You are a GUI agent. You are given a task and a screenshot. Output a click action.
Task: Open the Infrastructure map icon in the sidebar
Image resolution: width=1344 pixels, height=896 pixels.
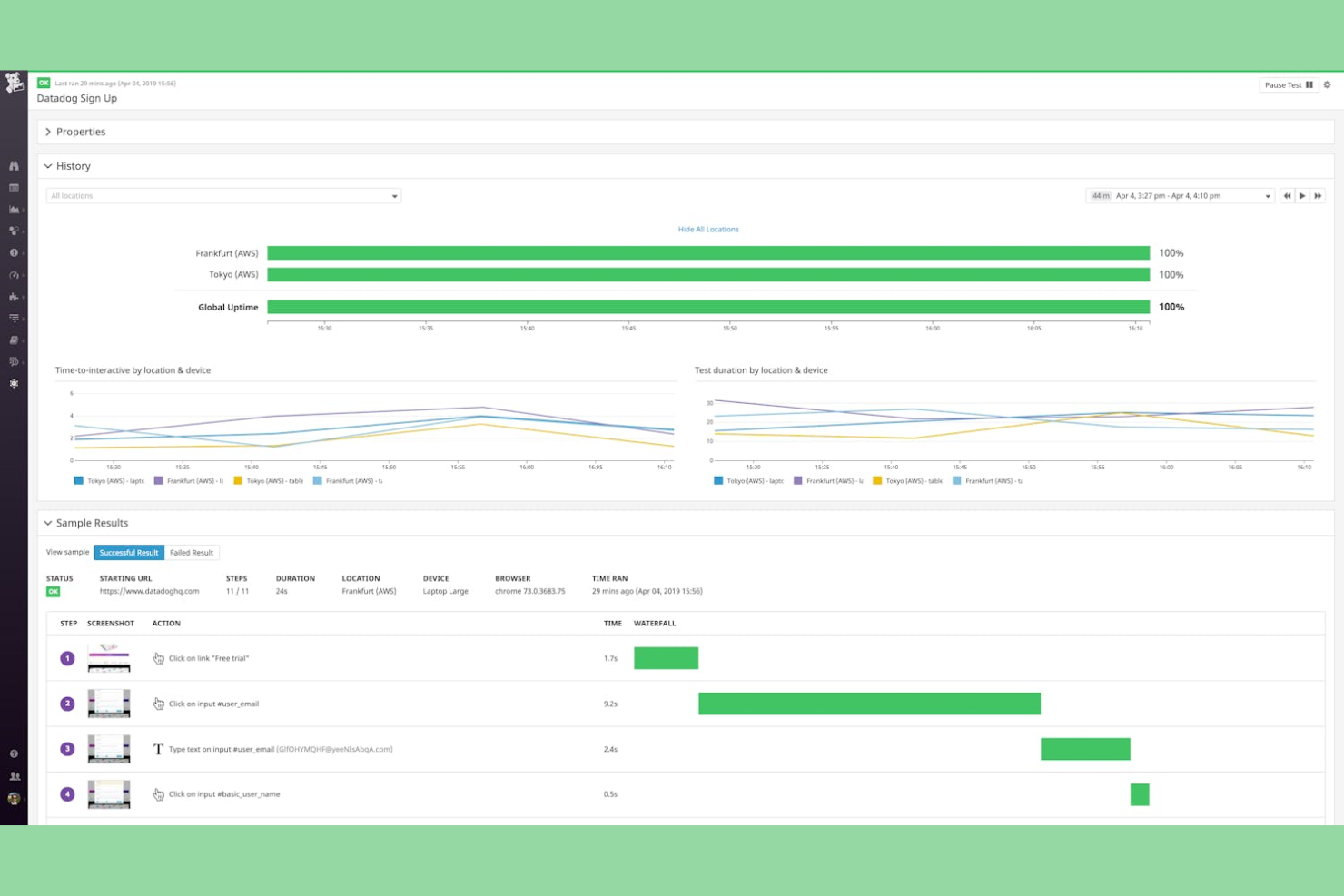(x=14, y=232)
